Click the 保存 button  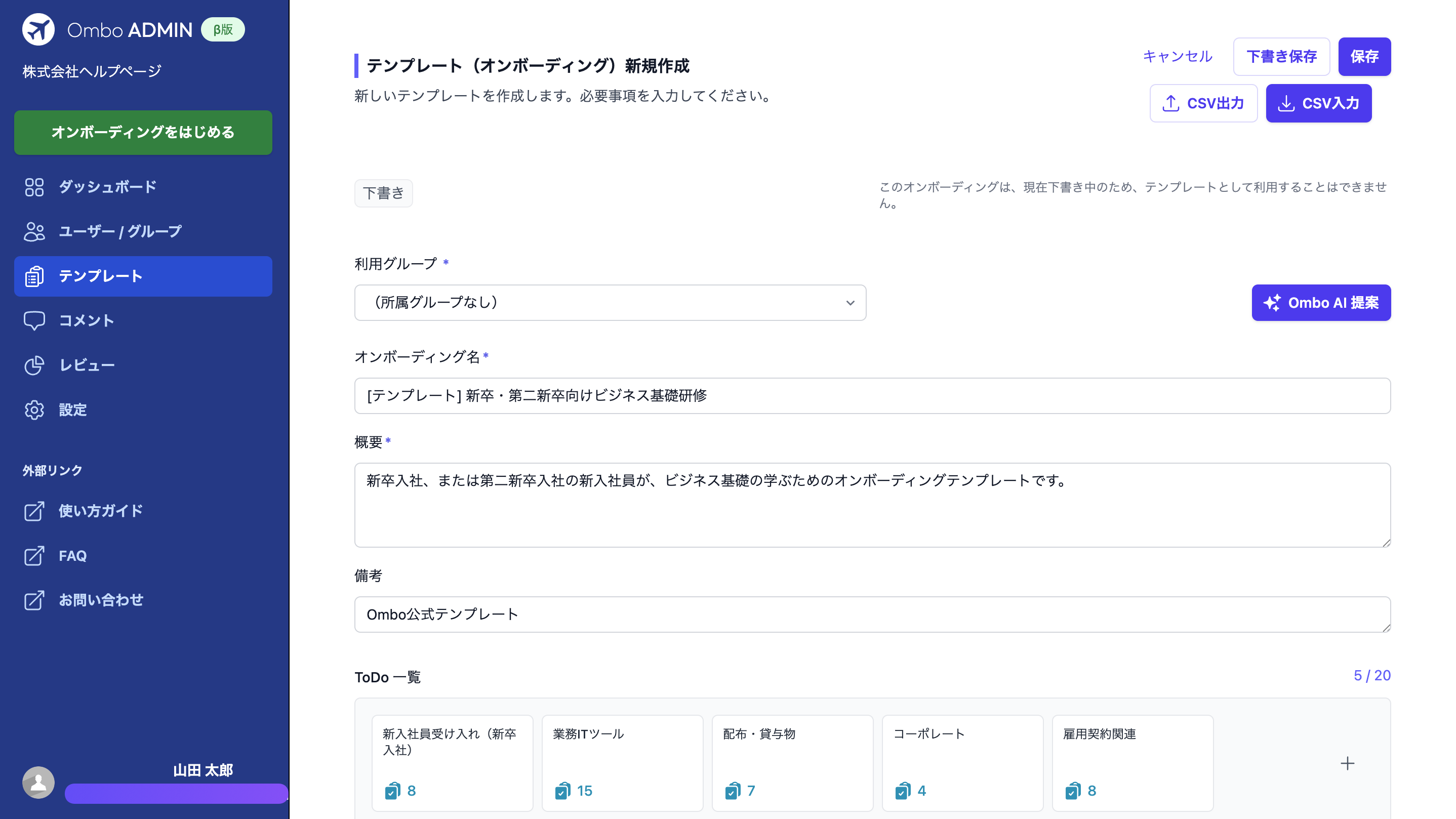point(1364,57)
